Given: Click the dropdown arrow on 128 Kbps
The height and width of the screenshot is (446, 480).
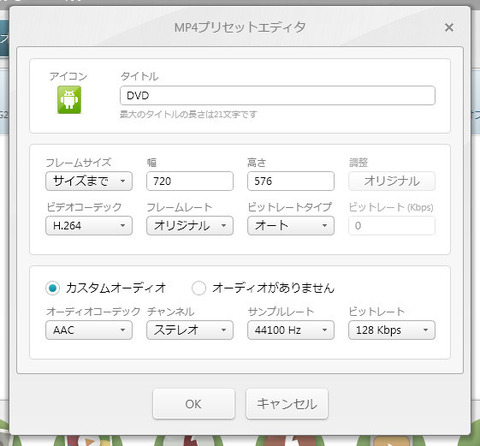Looking at the screenshot, I should click(425, 330).
